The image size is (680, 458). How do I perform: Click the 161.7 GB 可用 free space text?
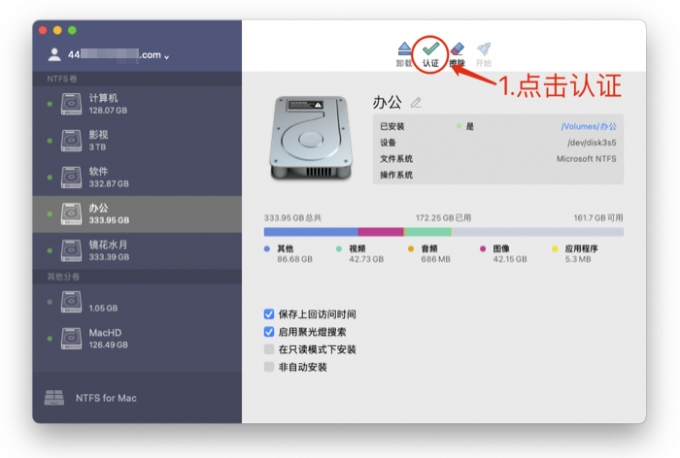pyautogui.click(x=598, y=218)
